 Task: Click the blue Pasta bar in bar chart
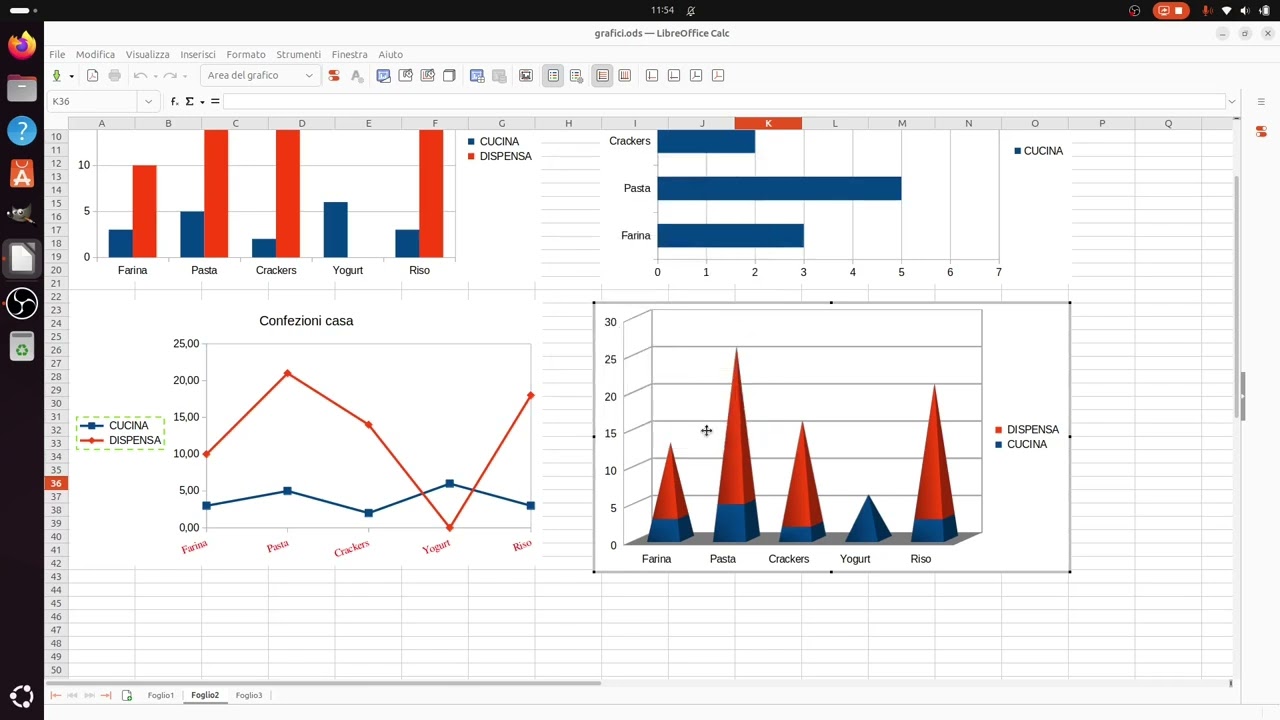pos(779,188)
